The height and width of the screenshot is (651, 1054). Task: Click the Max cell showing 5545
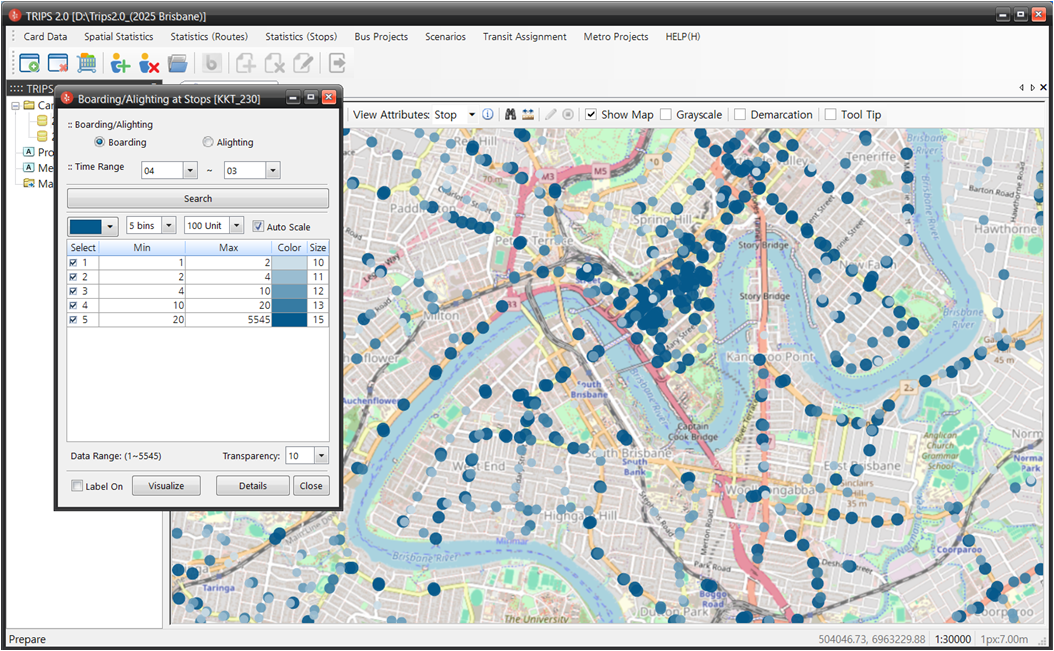tap(229, 319)
